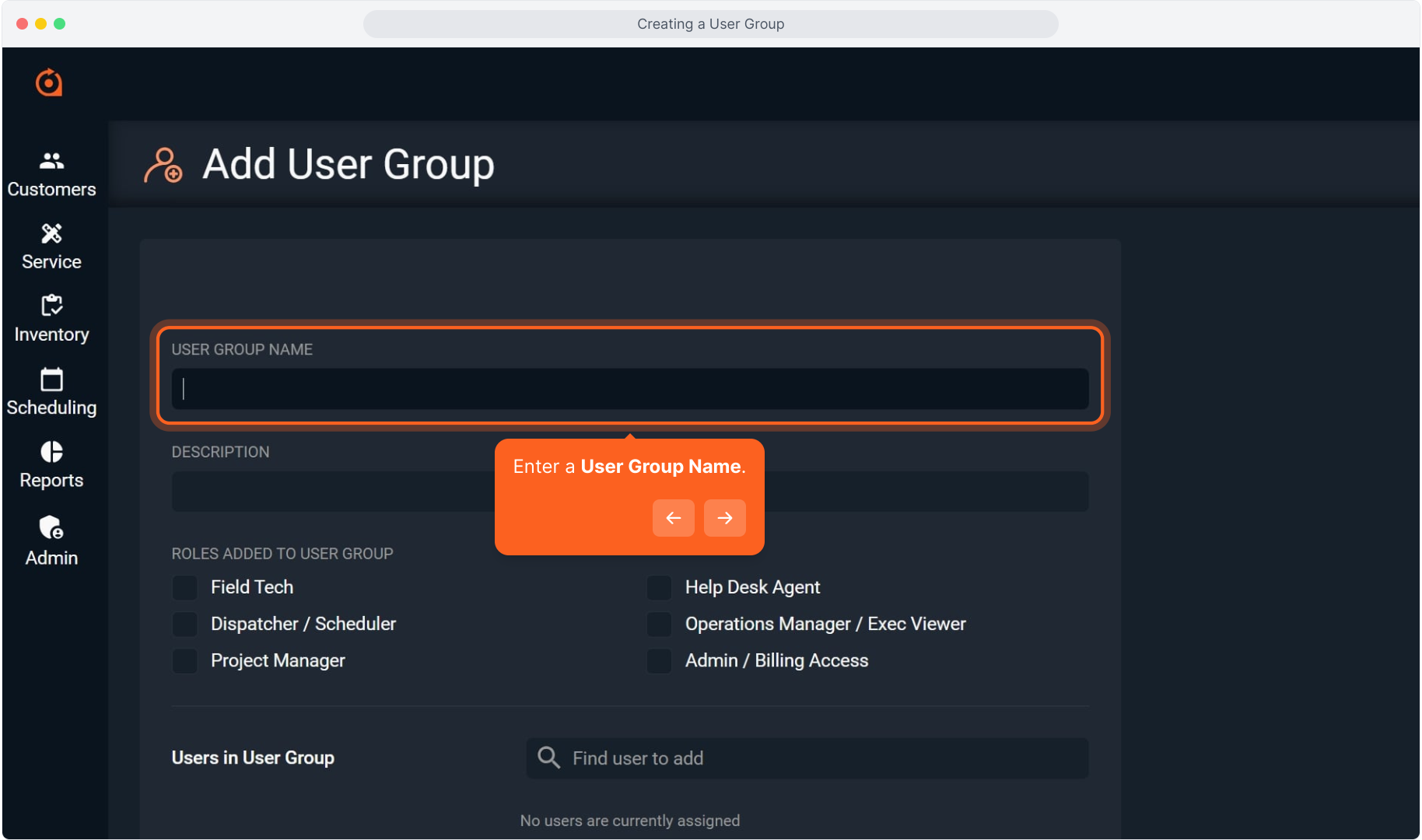Open the Customers section icon
This screenshot has height=840, width=1422.
51,161
